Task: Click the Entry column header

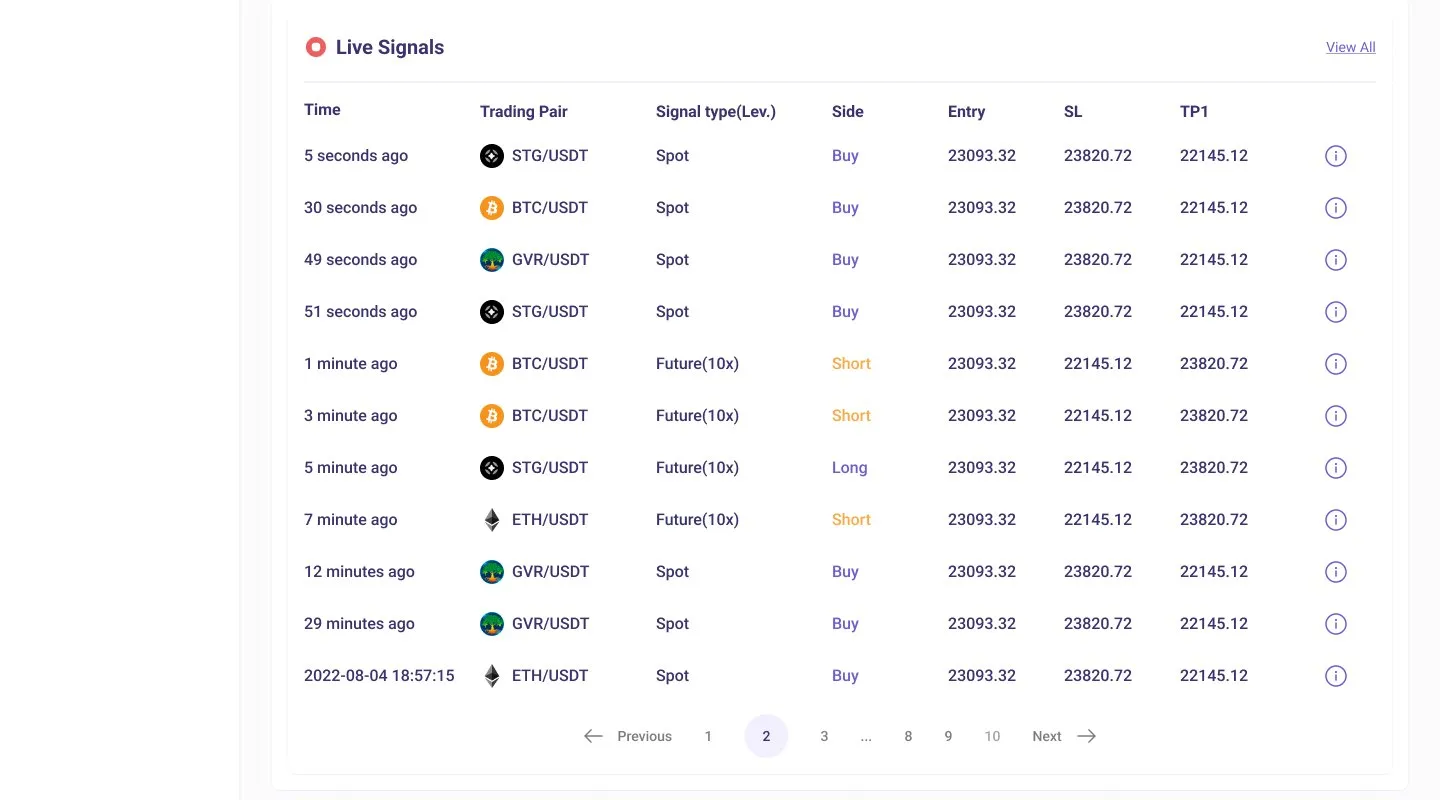Action: 966,112
